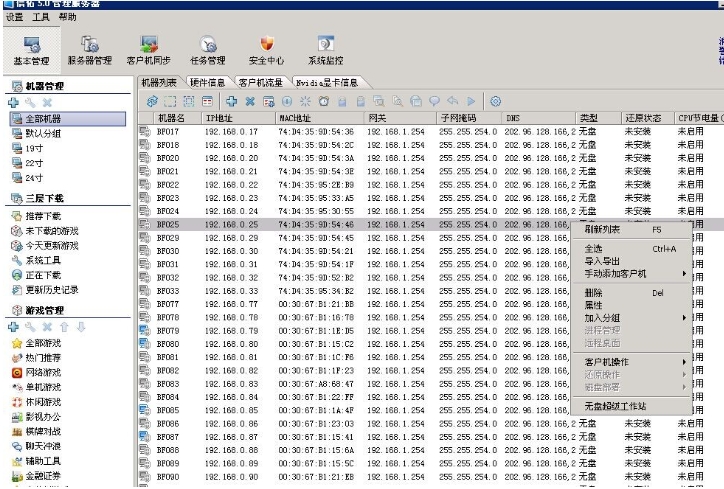Select 全部机器 in the sidebar
Viewport: 724px width, 489px height.
coord(68,119)
